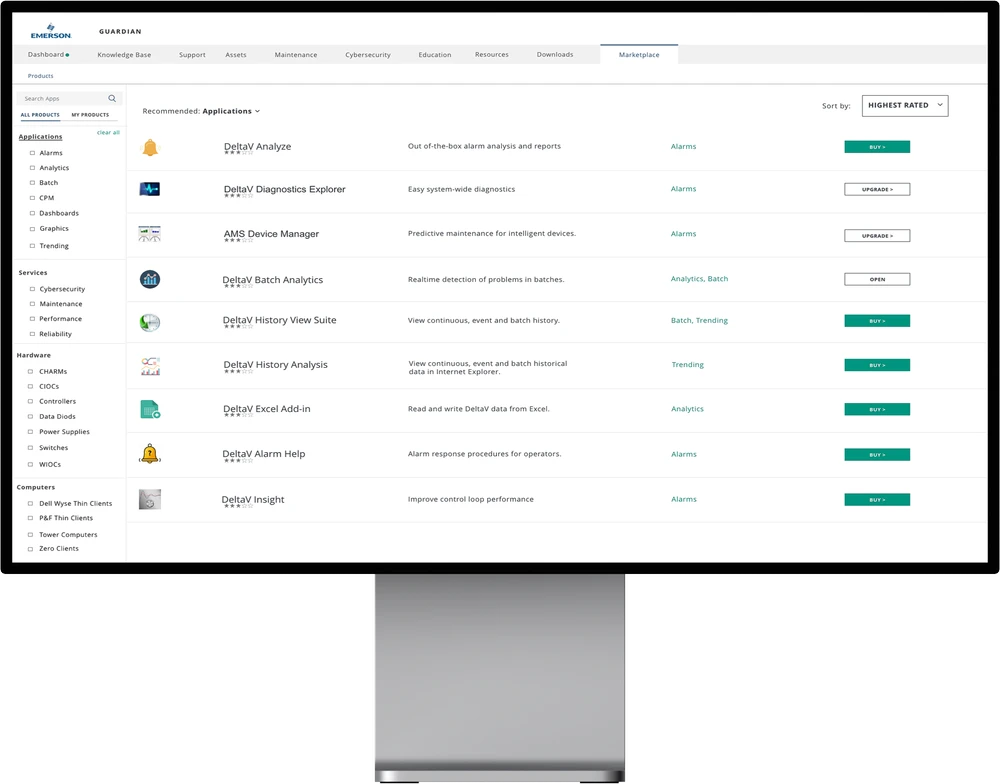Click the Trending tag for History Analysis
Viewport: 1000px width, 784px height.
pyautogui.click(x=688, y=365)
